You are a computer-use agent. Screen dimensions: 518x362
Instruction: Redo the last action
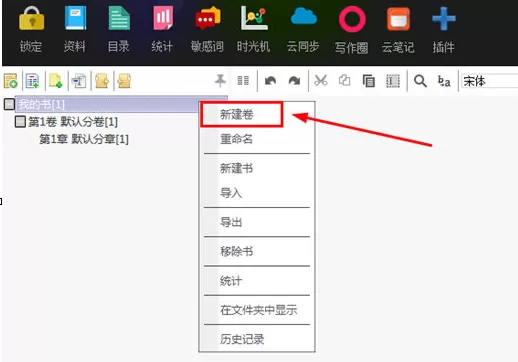(294, 81)
